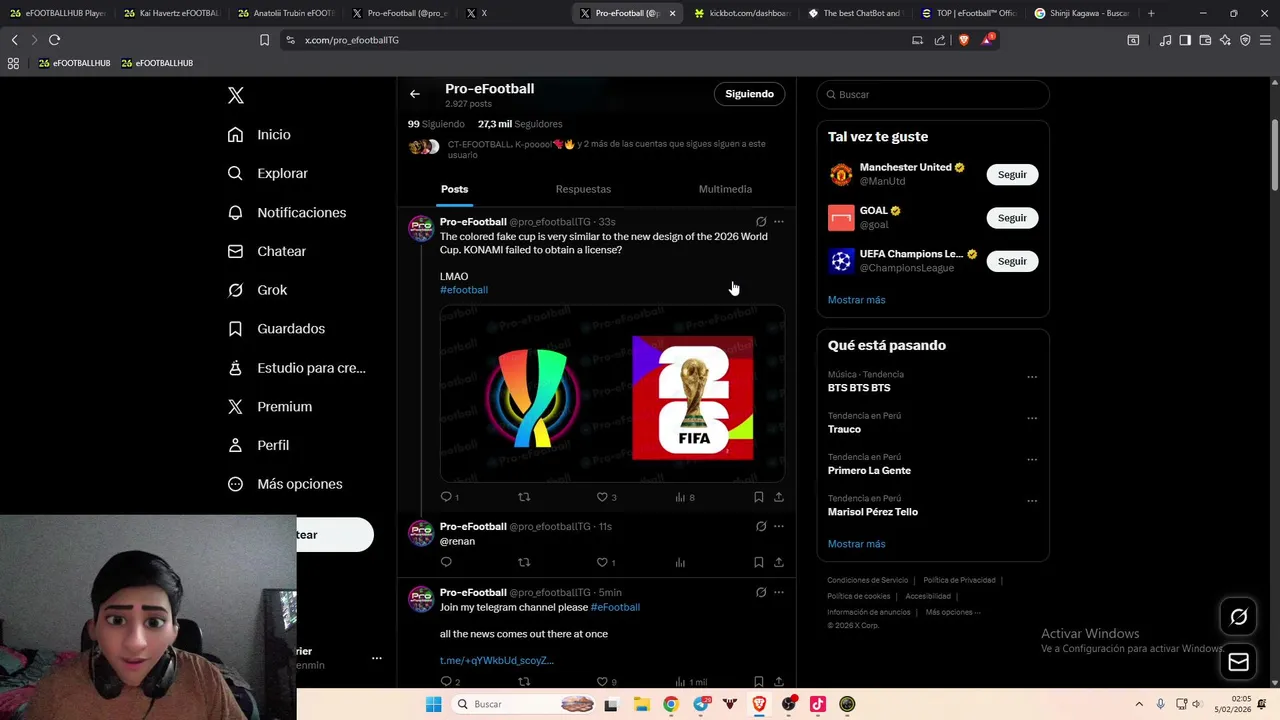Screen dimensions: 1280x720
Task: Click Mostrar más under suggestions
Action: [x=856, y=300]
